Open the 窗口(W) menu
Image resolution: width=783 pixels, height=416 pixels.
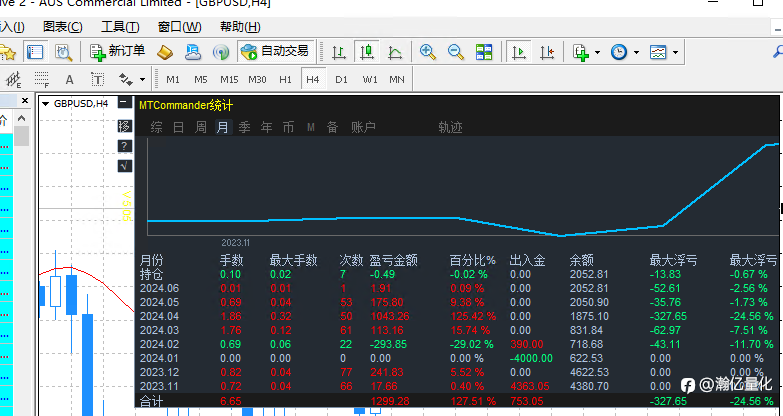coord(179,26)
